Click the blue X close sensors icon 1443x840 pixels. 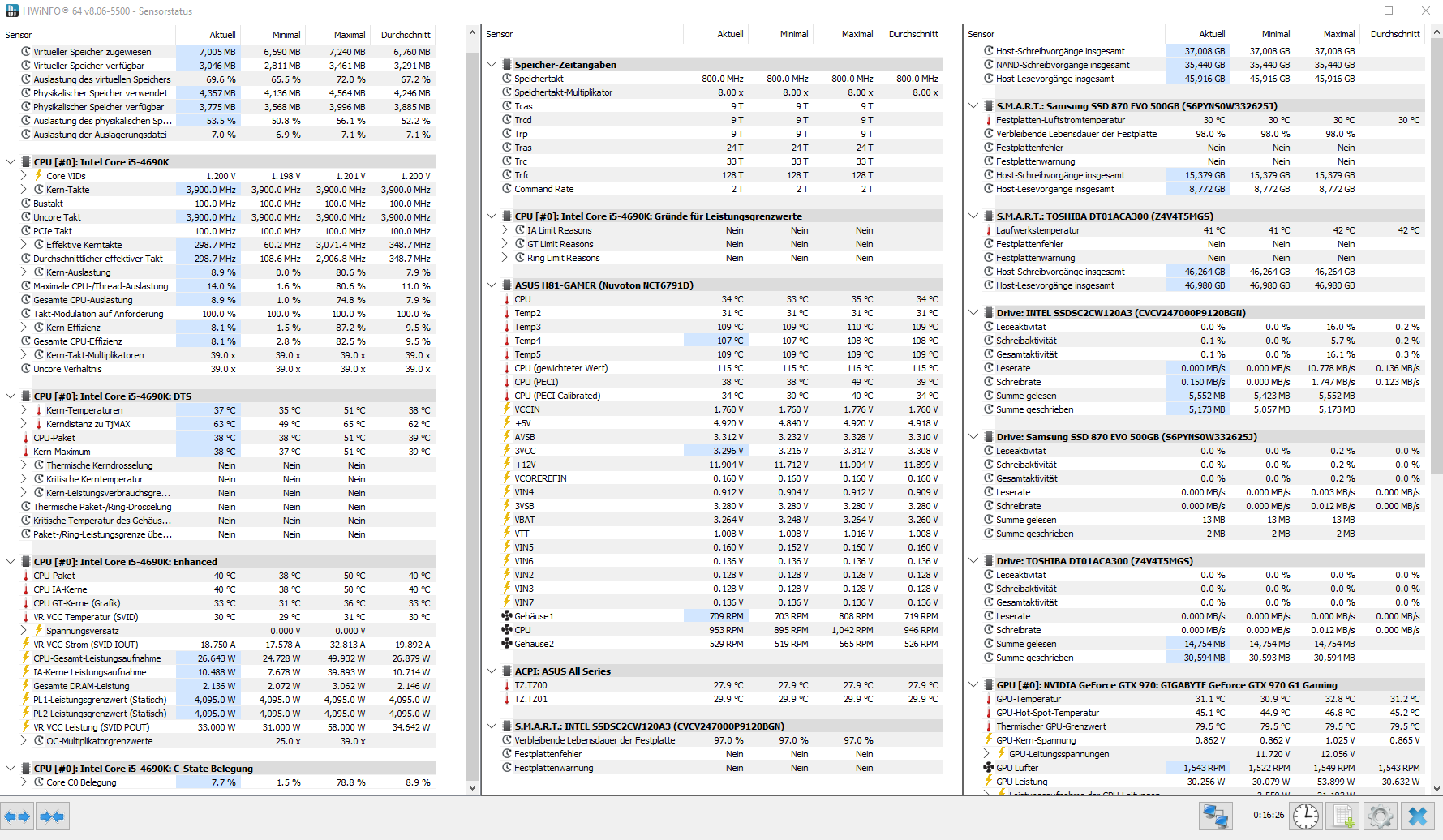coord(1418,816)
